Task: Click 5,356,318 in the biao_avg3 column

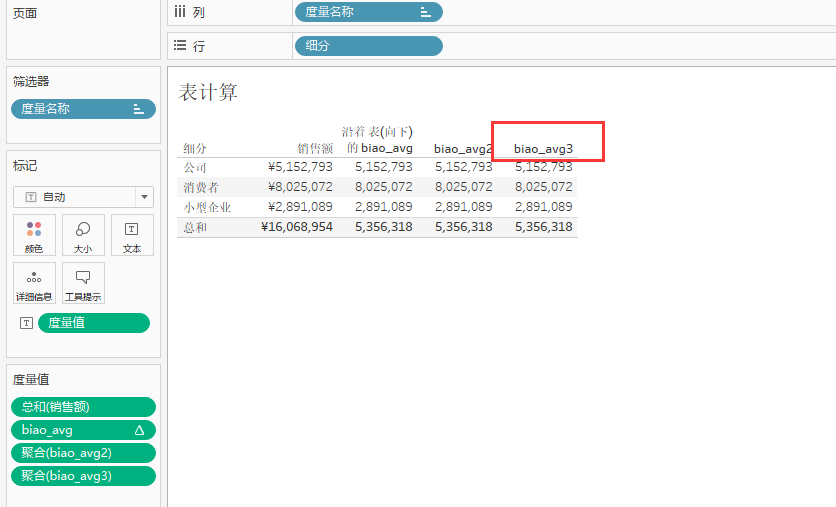Action: point(543,227)
